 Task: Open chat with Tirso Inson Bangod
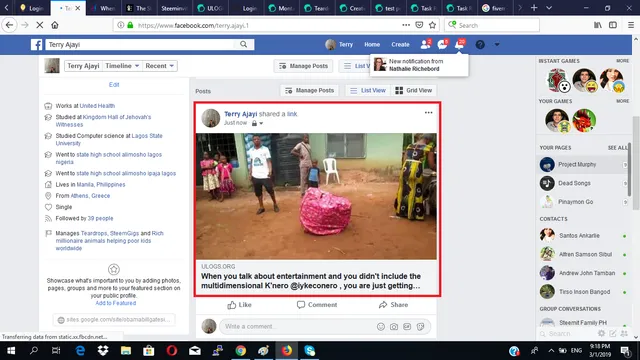tap(584, 292)
